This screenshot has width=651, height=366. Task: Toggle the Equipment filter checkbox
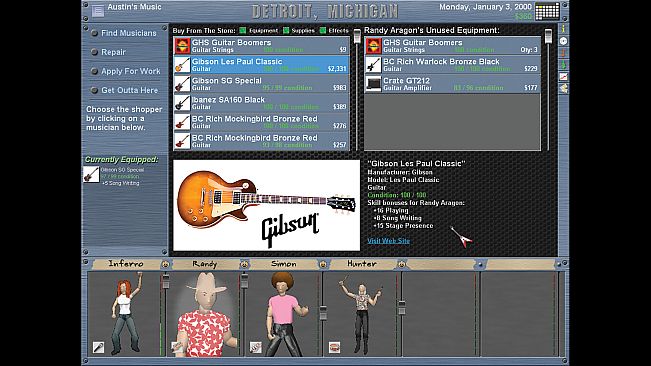[243, 30]
